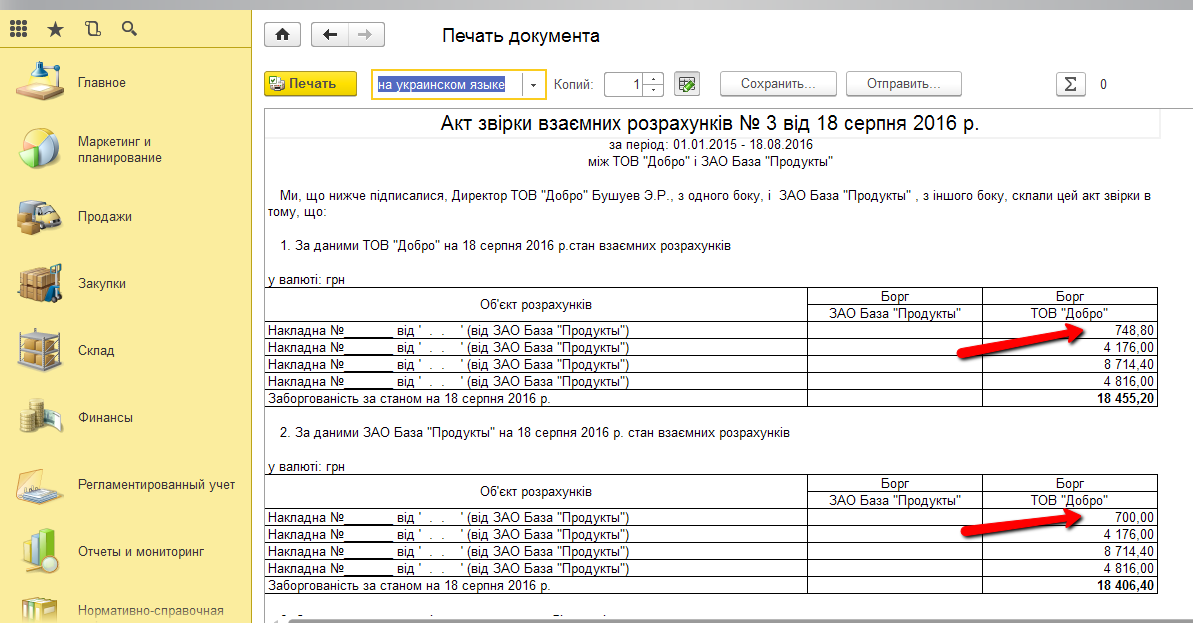Click the 'на украинском языке' language field
This screenshot has width=1193, height=623.
click(447, 84)
